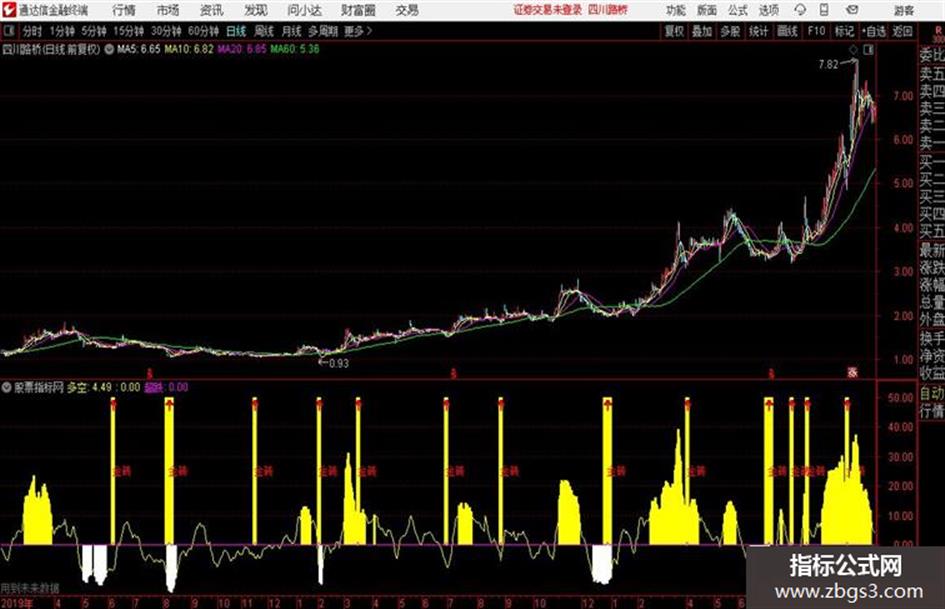The image size is (945, 609).
Task: Click the 2019年 date axis label
Action: click(17, 603)
